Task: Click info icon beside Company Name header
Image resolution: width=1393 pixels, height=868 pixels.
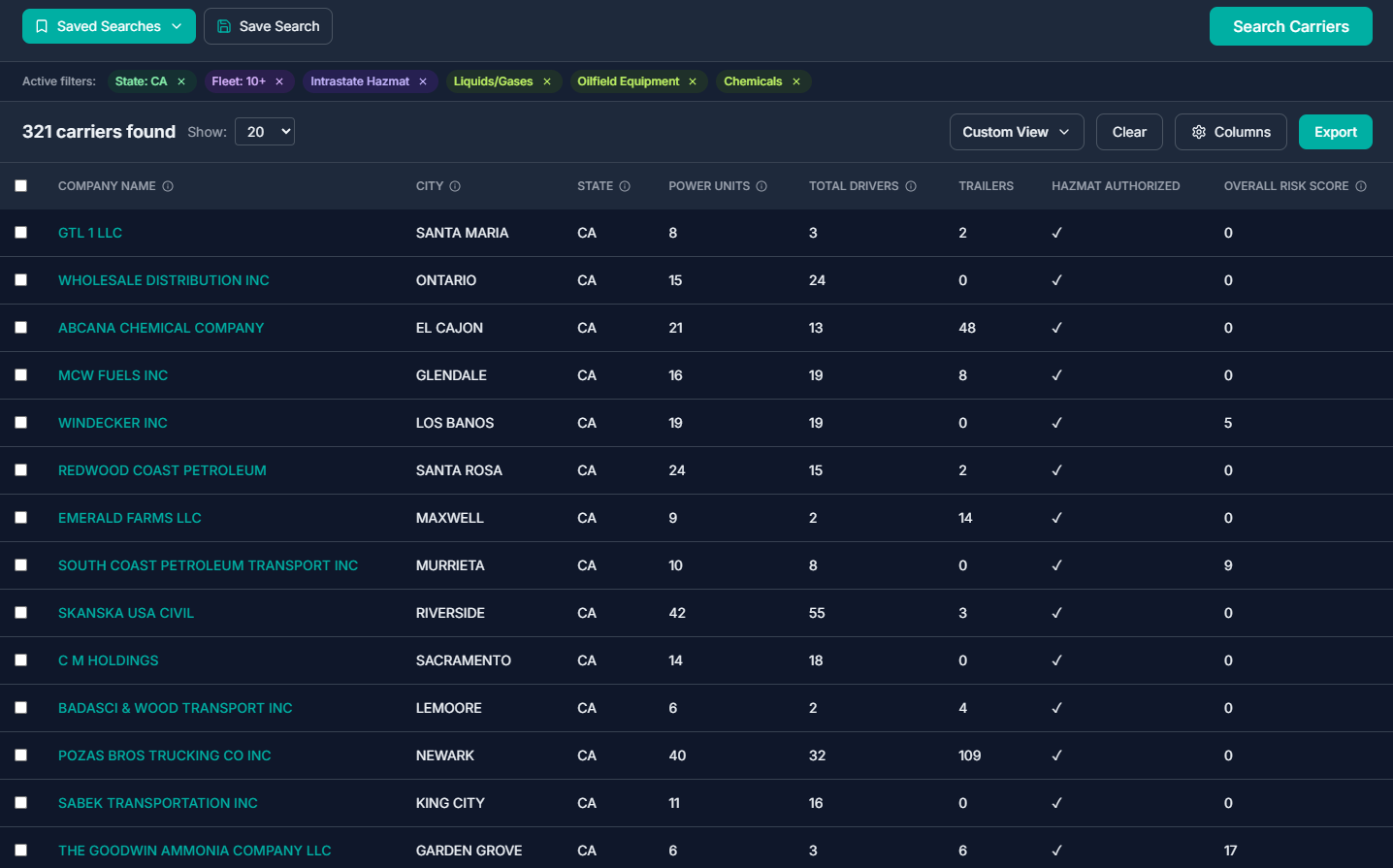Action: 168,186
